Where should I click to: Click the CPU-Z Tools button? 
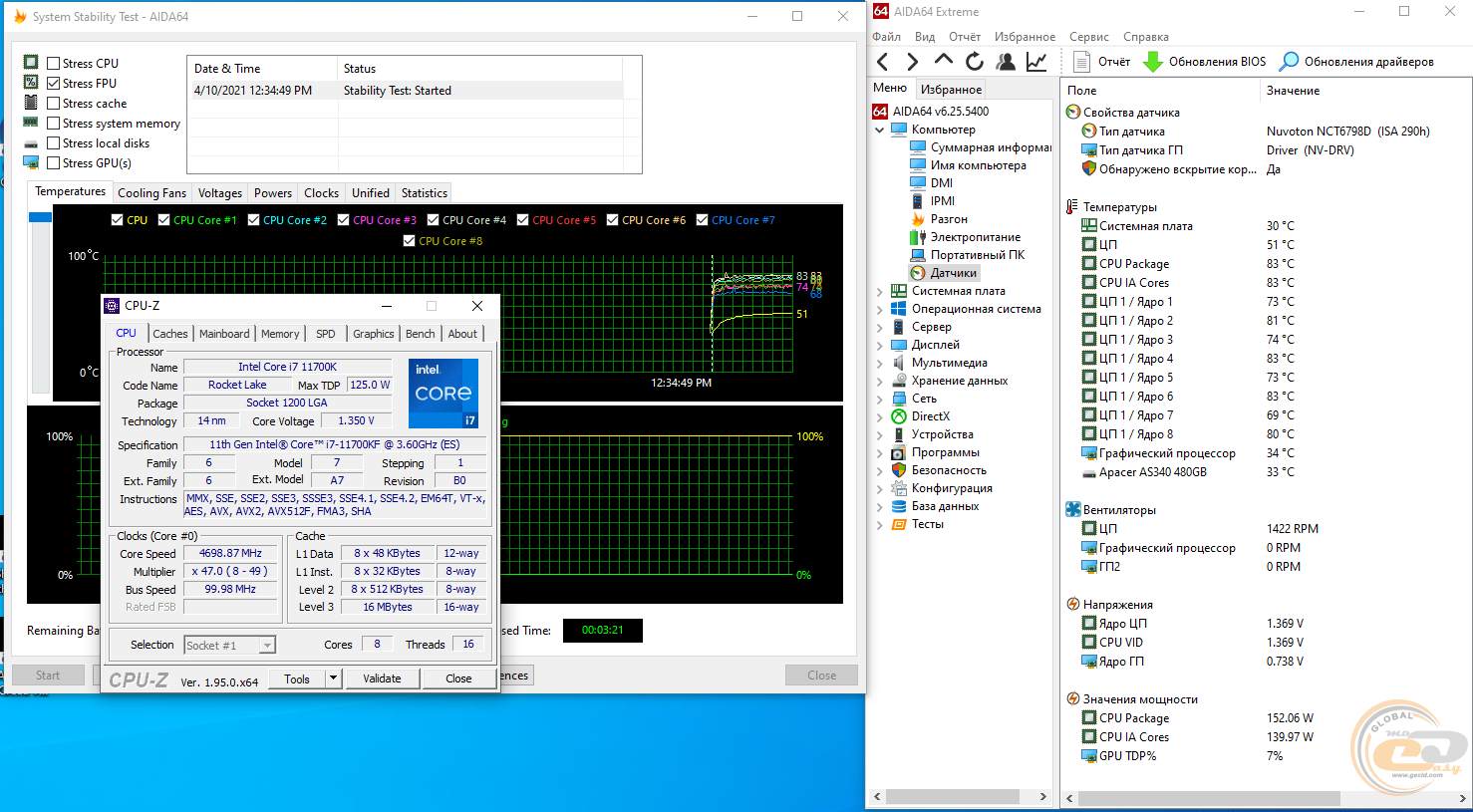297,678
